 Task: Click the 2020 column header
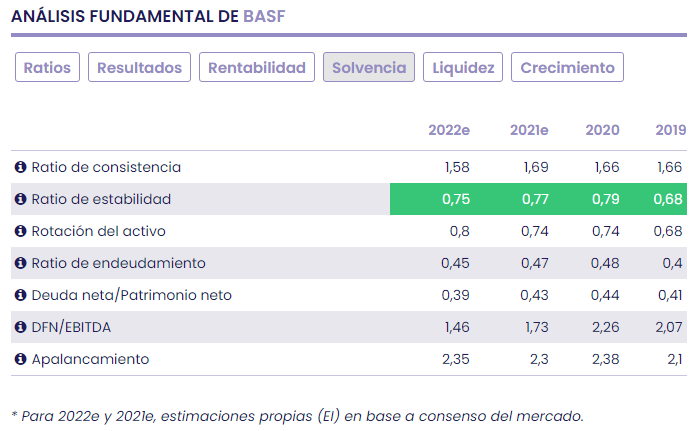(x=602, y=130)
